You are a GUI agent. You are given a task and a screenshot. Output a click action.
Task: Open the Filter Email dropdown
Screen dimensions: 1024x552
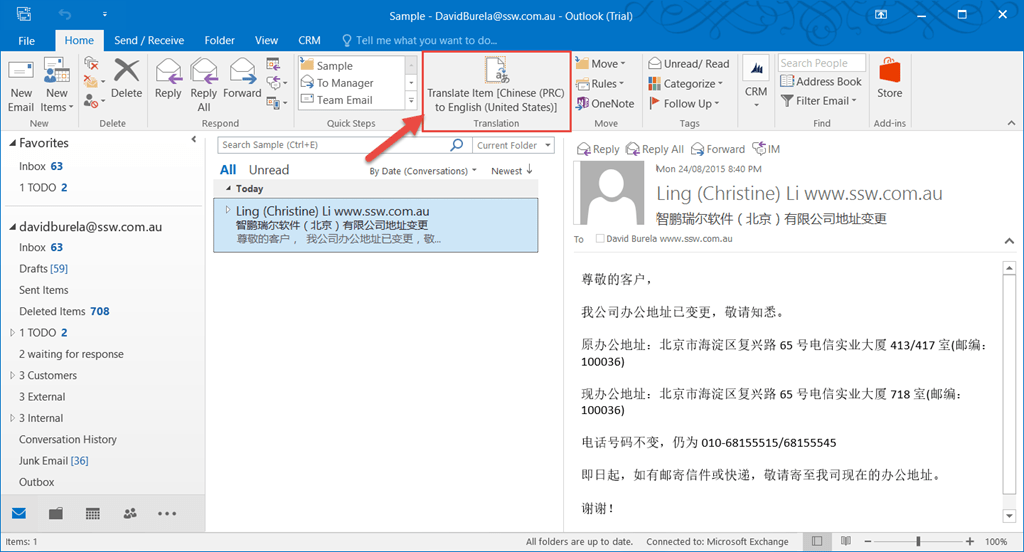click(818, 101)
